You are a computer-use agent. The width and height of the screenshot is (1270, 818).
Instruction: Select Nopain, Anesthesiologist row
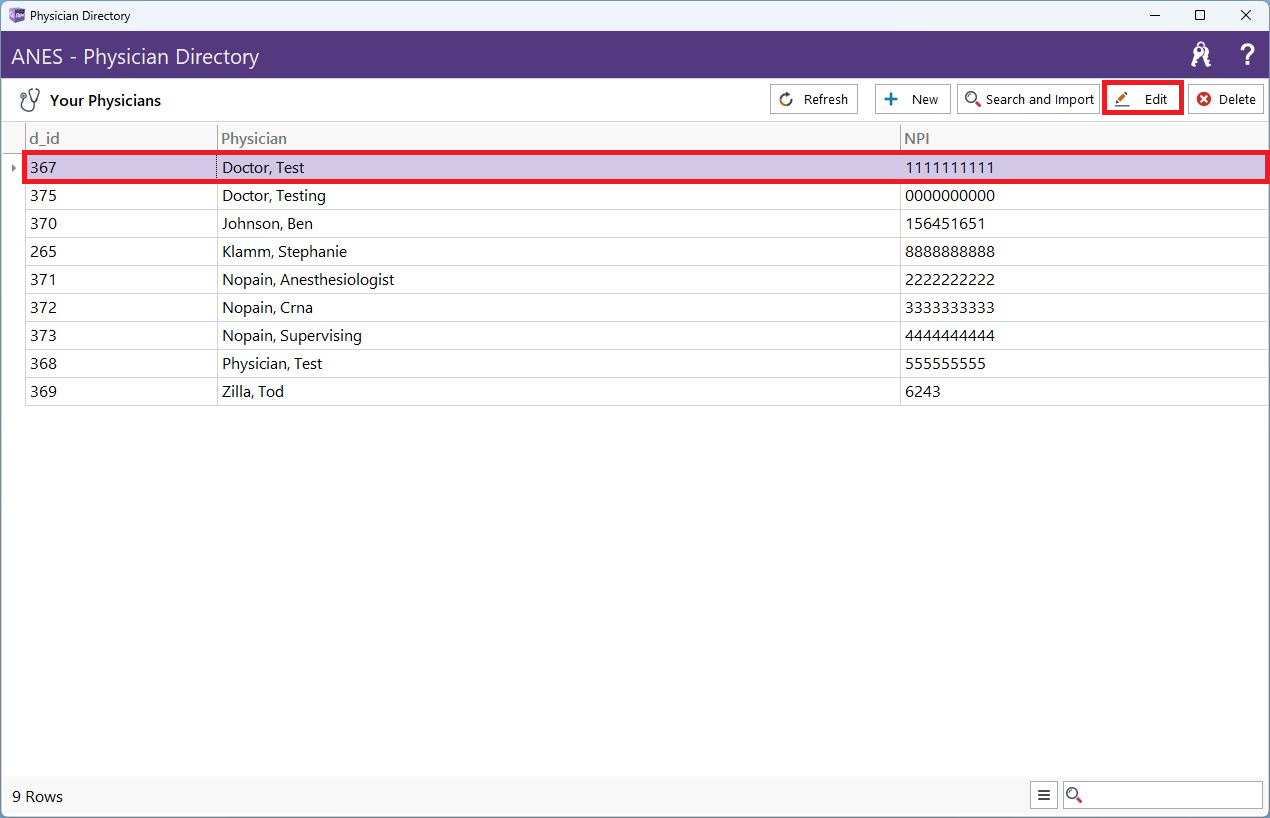[646, 280]
